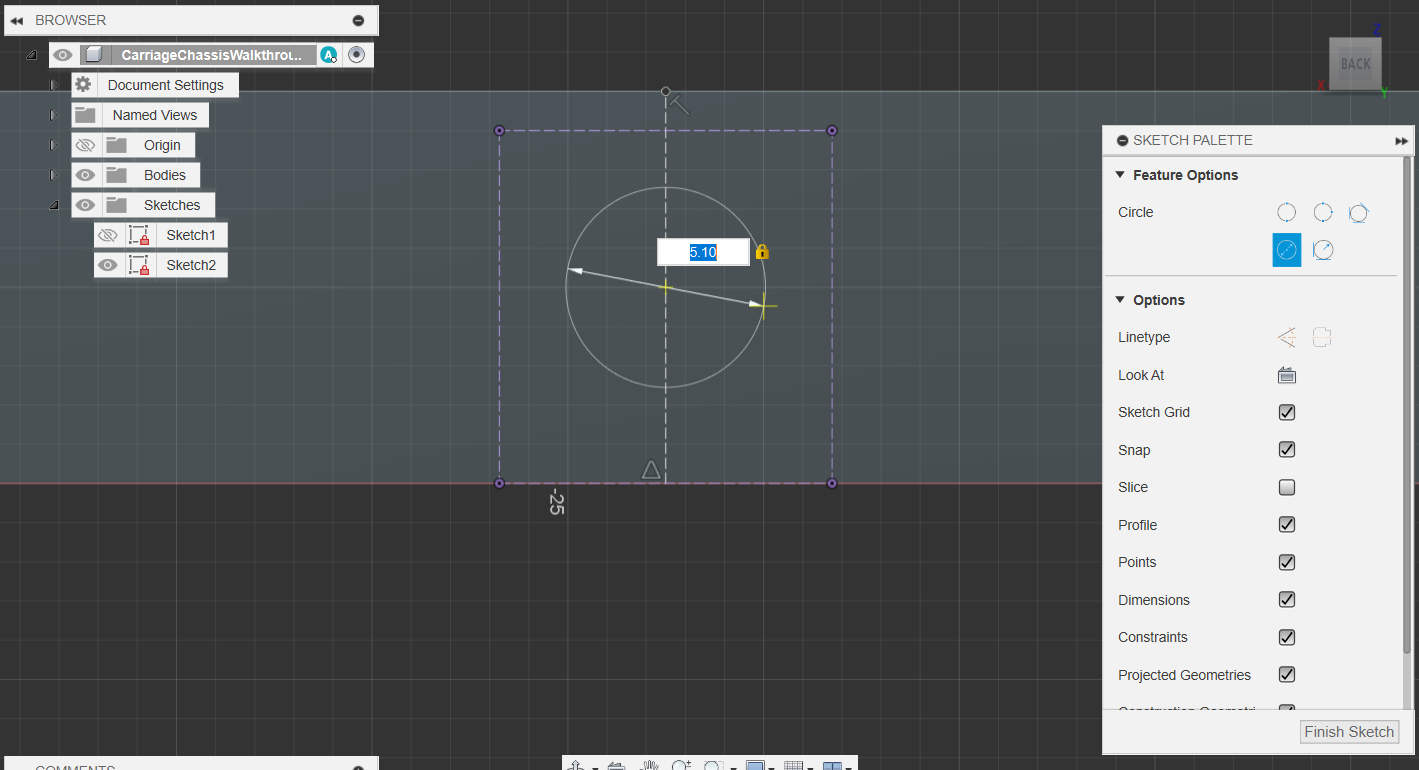Open the Grid and Snaps dropdown arrow
Image resolution: width=1419 pixels, height=770 pixels.
point(810,767)
